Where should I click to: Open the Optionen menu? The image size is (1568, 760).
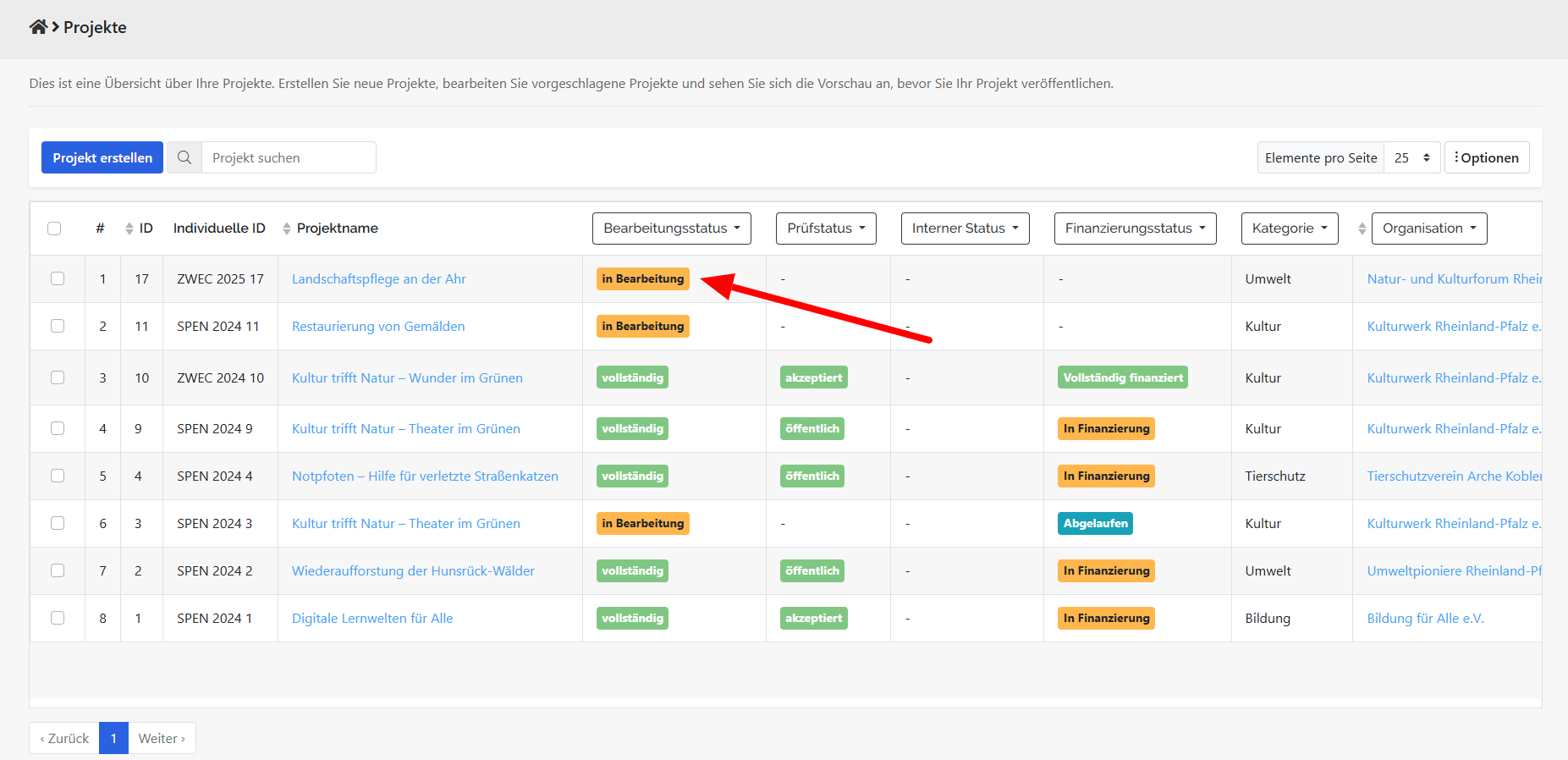(1486, 157)
